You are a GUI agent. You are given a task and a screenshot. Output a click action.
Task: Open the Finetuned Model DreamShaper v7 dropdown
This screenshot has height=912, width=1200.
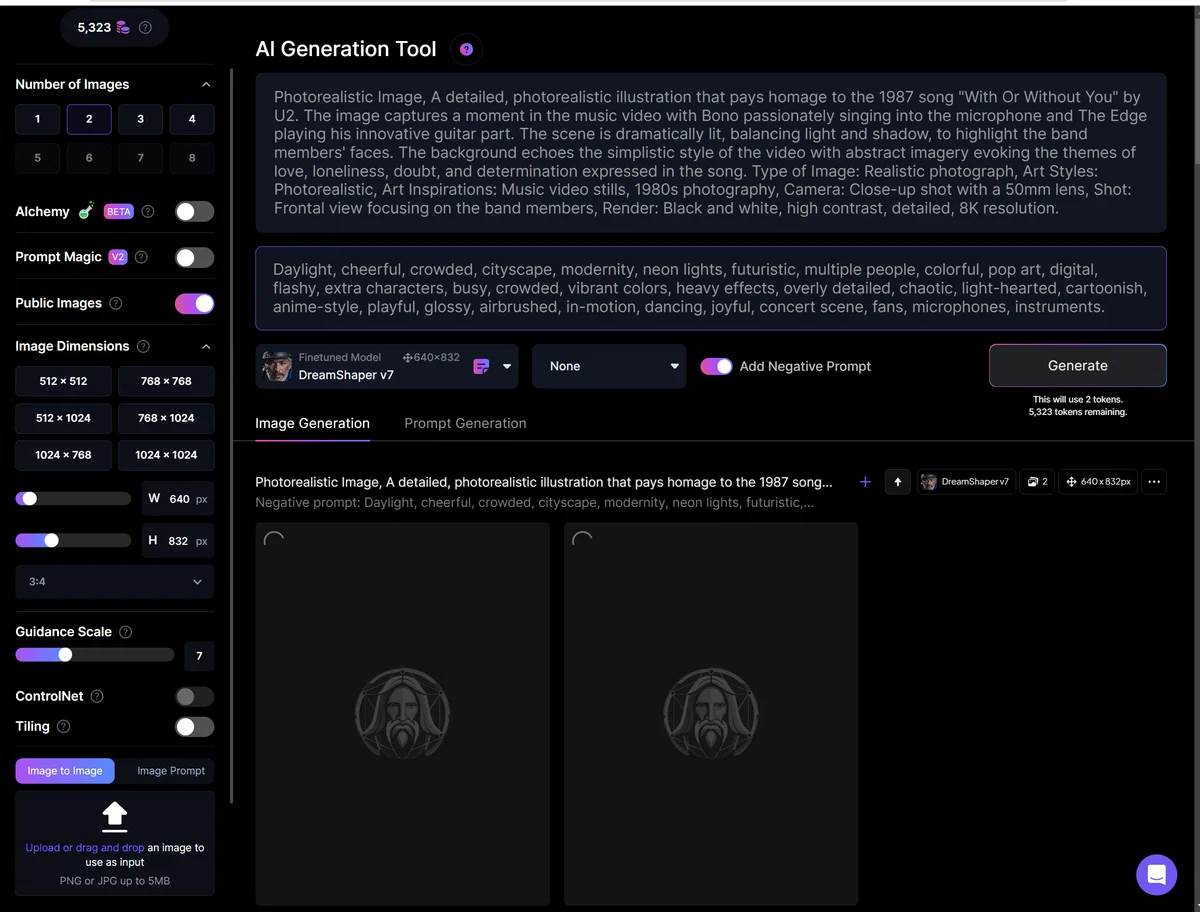click(x=387, y=366)
